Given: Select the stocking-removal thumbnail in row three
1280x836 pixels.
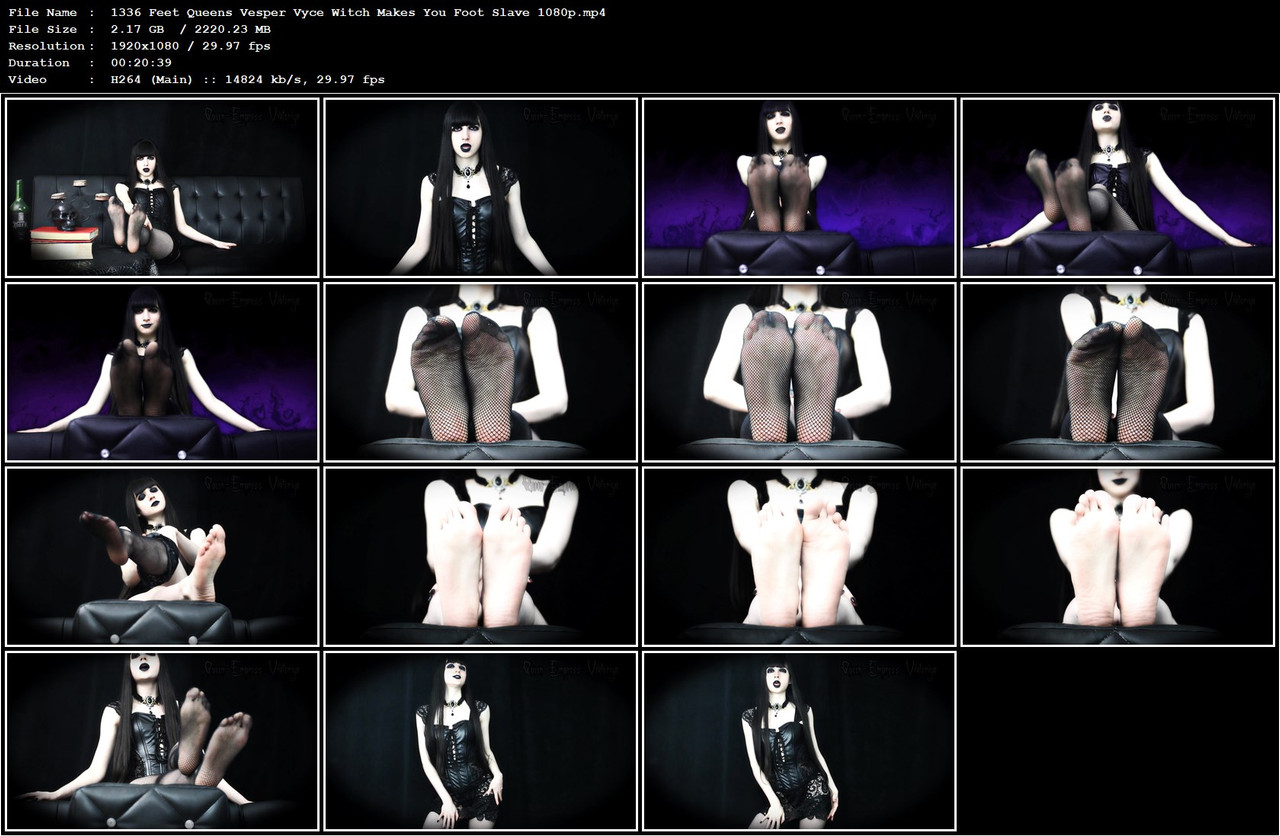Looking at the screenshot, I should (x=162, y=554).
